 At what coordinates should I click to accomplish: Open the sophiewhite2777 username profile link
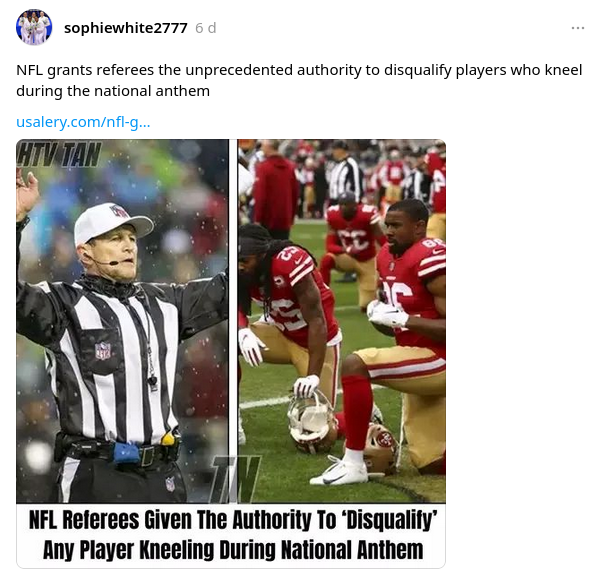(126, 28)
